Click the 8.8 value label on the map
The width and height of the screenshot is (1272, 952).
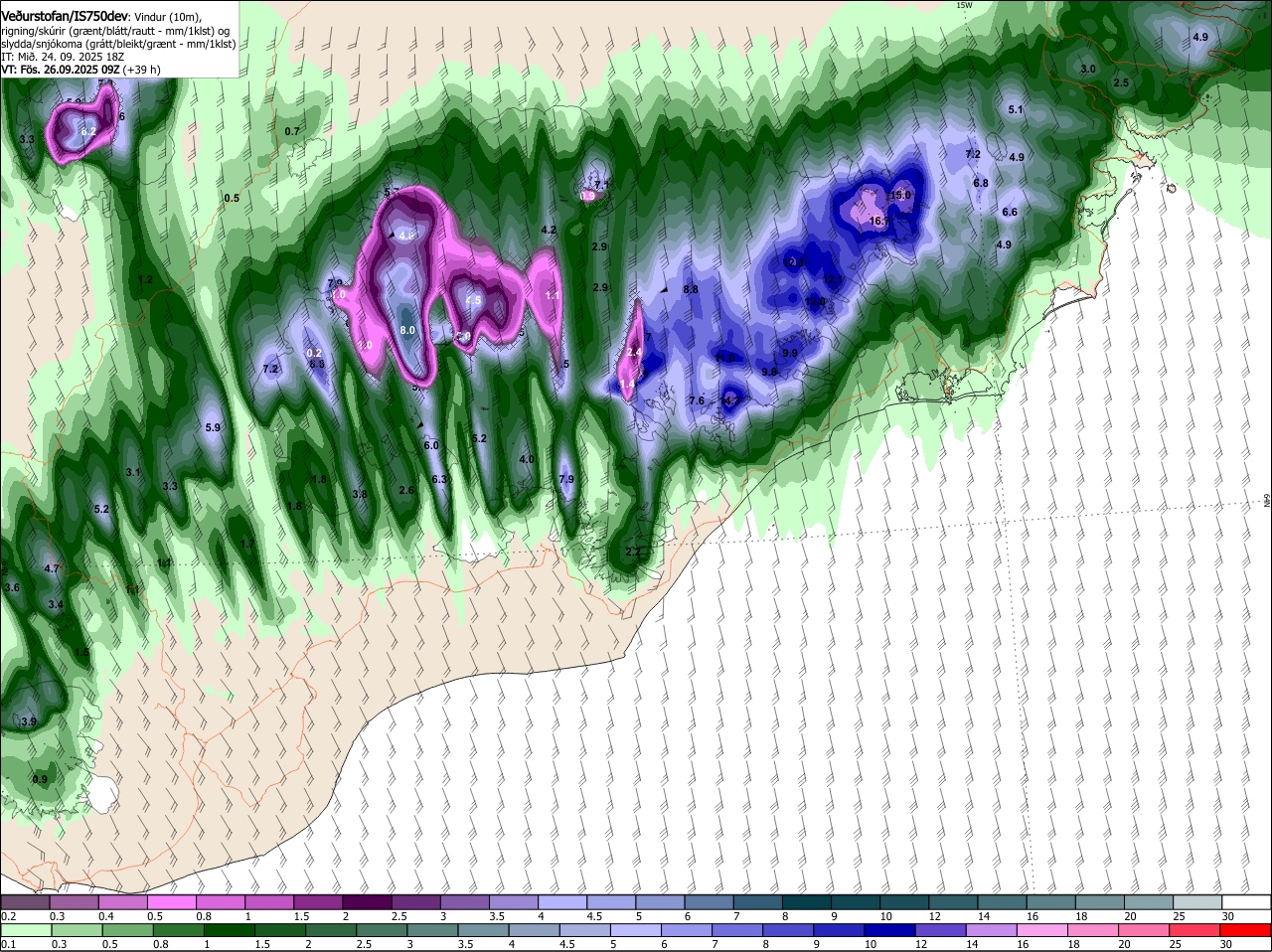(691, 289)
